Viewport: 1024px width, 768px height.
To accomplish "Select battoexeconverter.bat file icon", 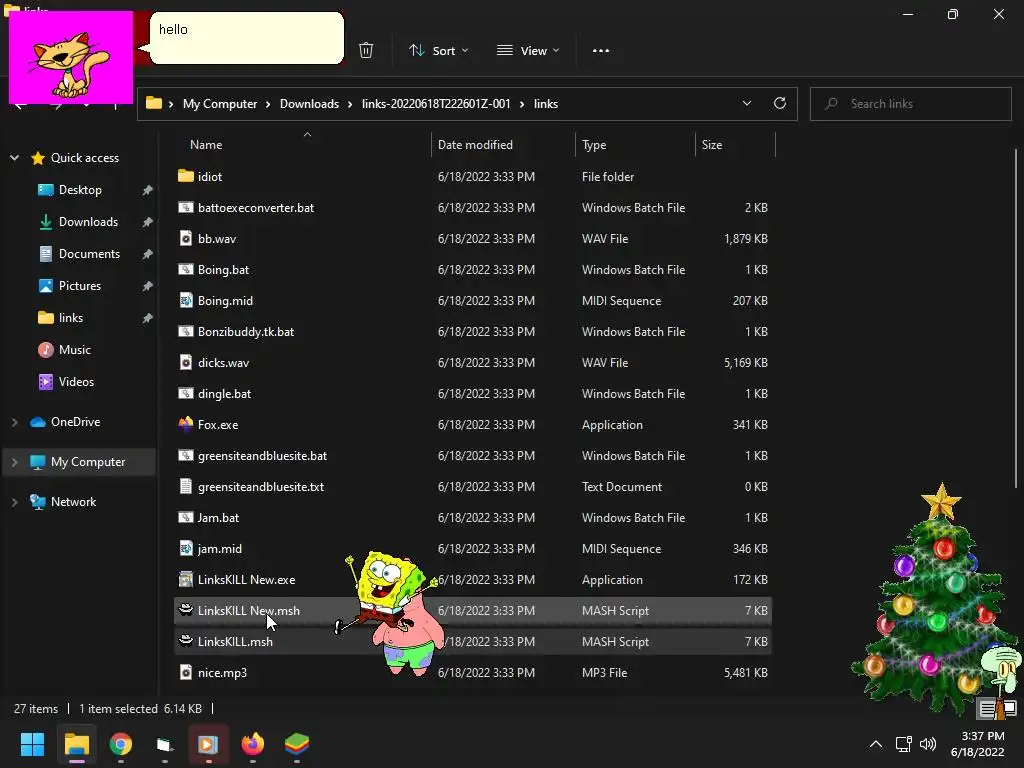I will (185, 207).
